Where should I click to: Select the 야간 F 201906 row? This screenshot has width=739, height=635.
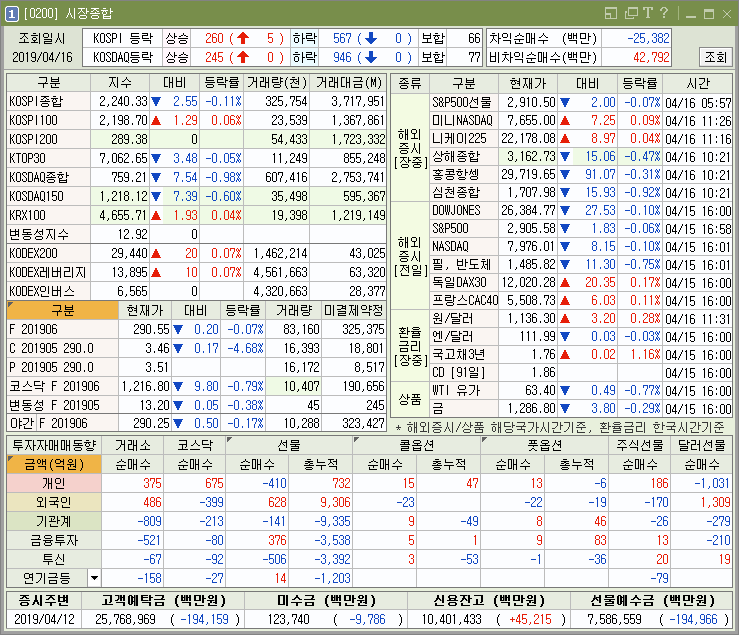point(197,423)
